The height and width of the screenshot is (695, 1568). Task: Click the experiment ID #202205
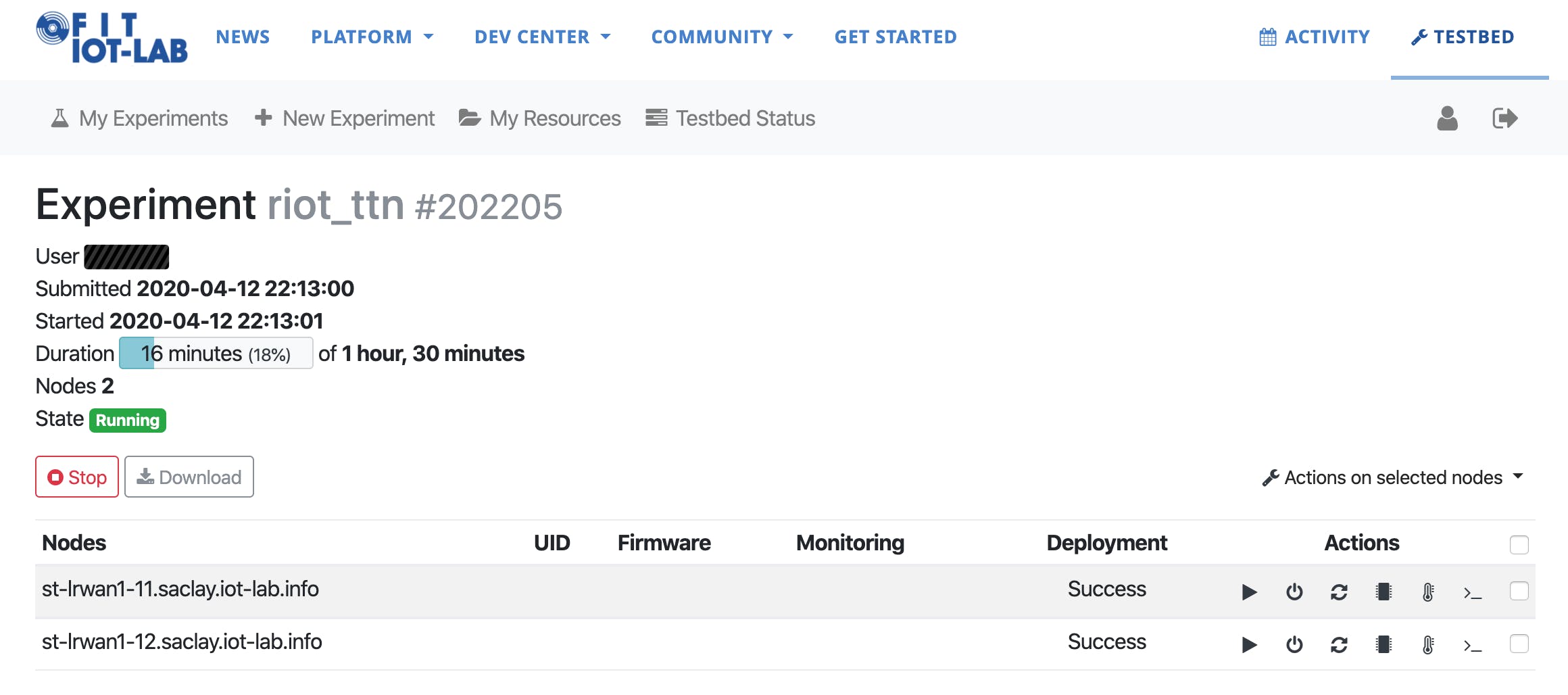click(489, 206)
